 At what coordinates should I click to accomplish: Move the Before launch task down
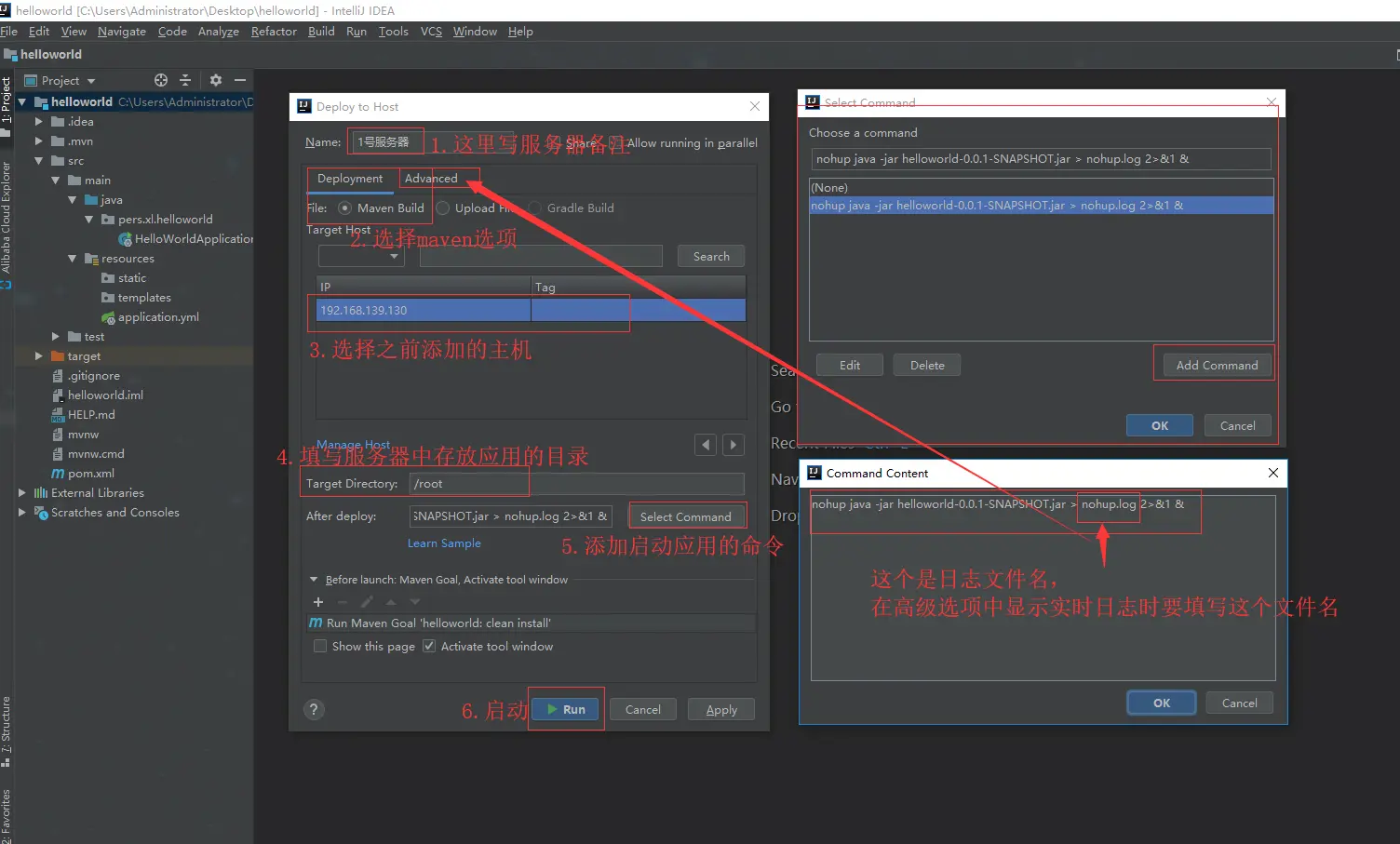pyautogui.click(x=415, y=602)
